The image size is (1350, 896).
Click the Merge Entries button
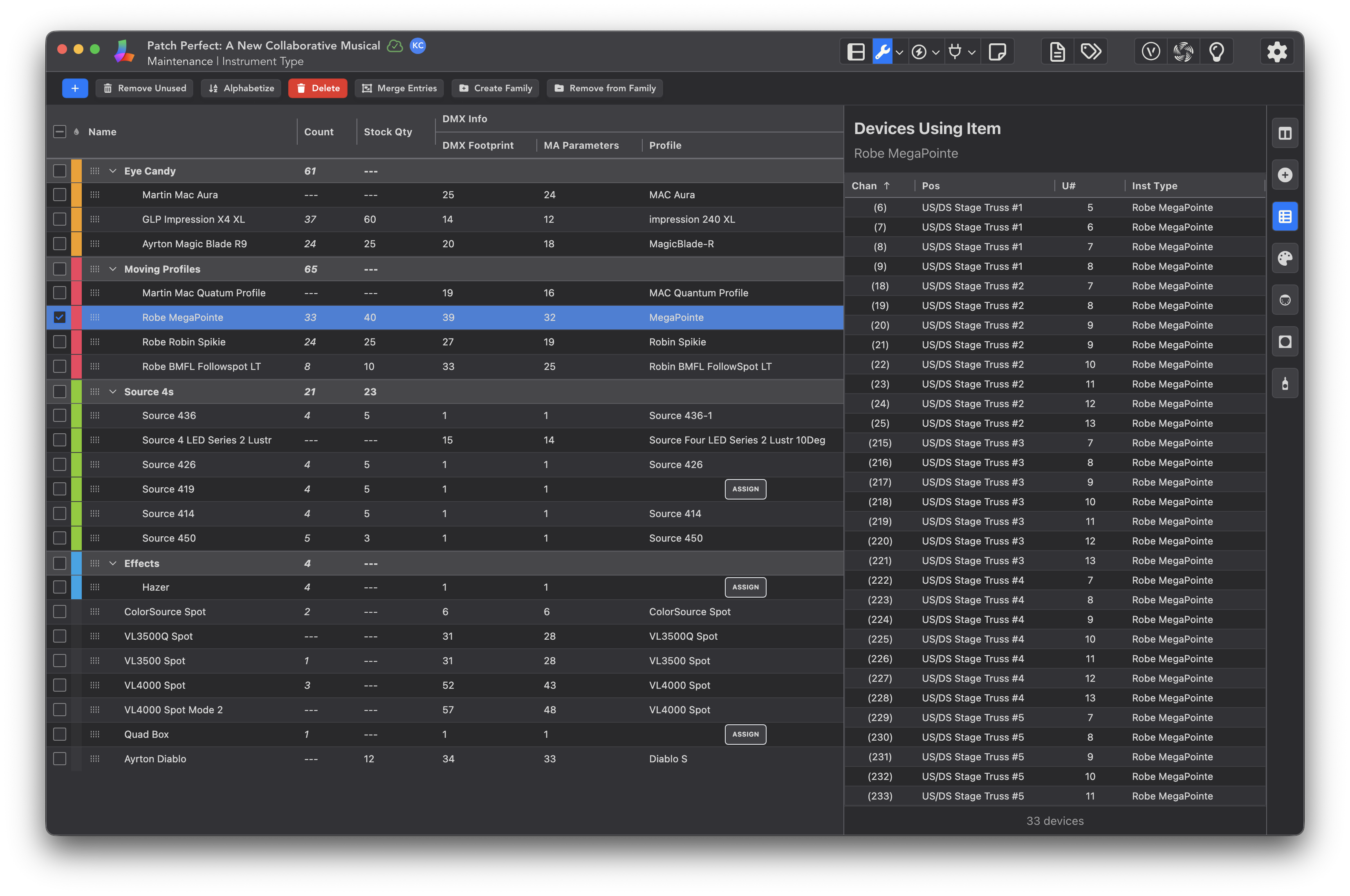tap(399, 88)
